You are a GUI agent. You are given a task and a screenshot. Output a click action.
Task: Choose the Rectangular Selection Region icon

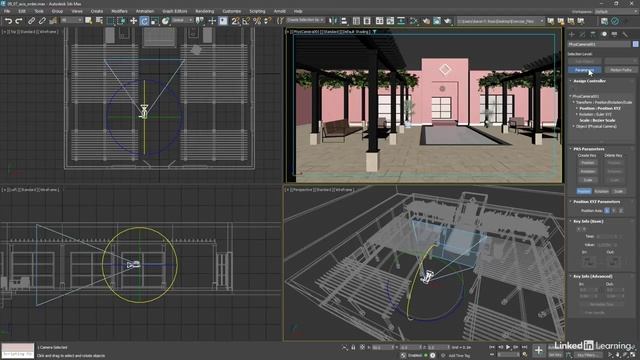click(x=111, y=21)
